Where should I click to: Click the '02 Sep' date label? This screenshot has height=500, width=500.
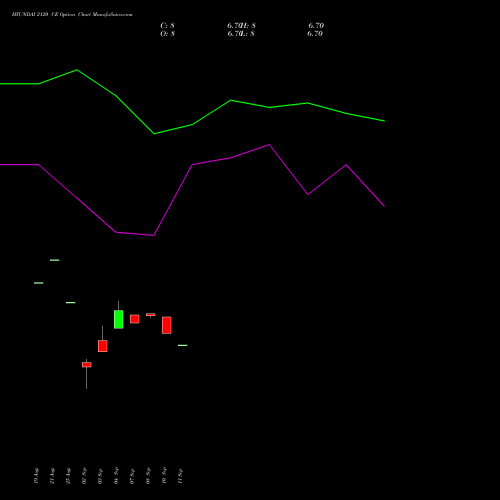click(84, 476)
